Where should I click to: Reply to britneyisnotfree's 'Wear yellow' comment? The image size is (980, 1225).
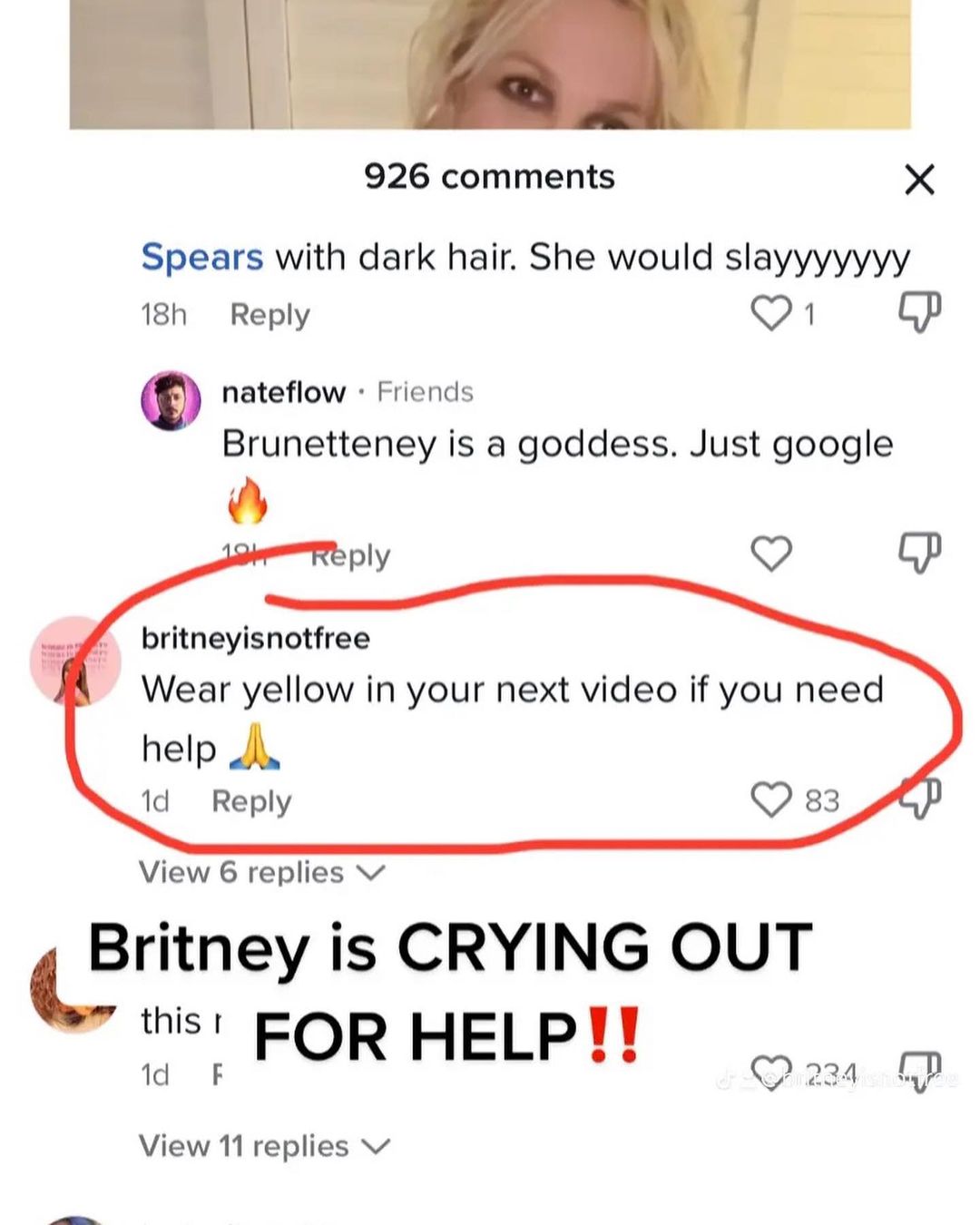coord(251,802)
